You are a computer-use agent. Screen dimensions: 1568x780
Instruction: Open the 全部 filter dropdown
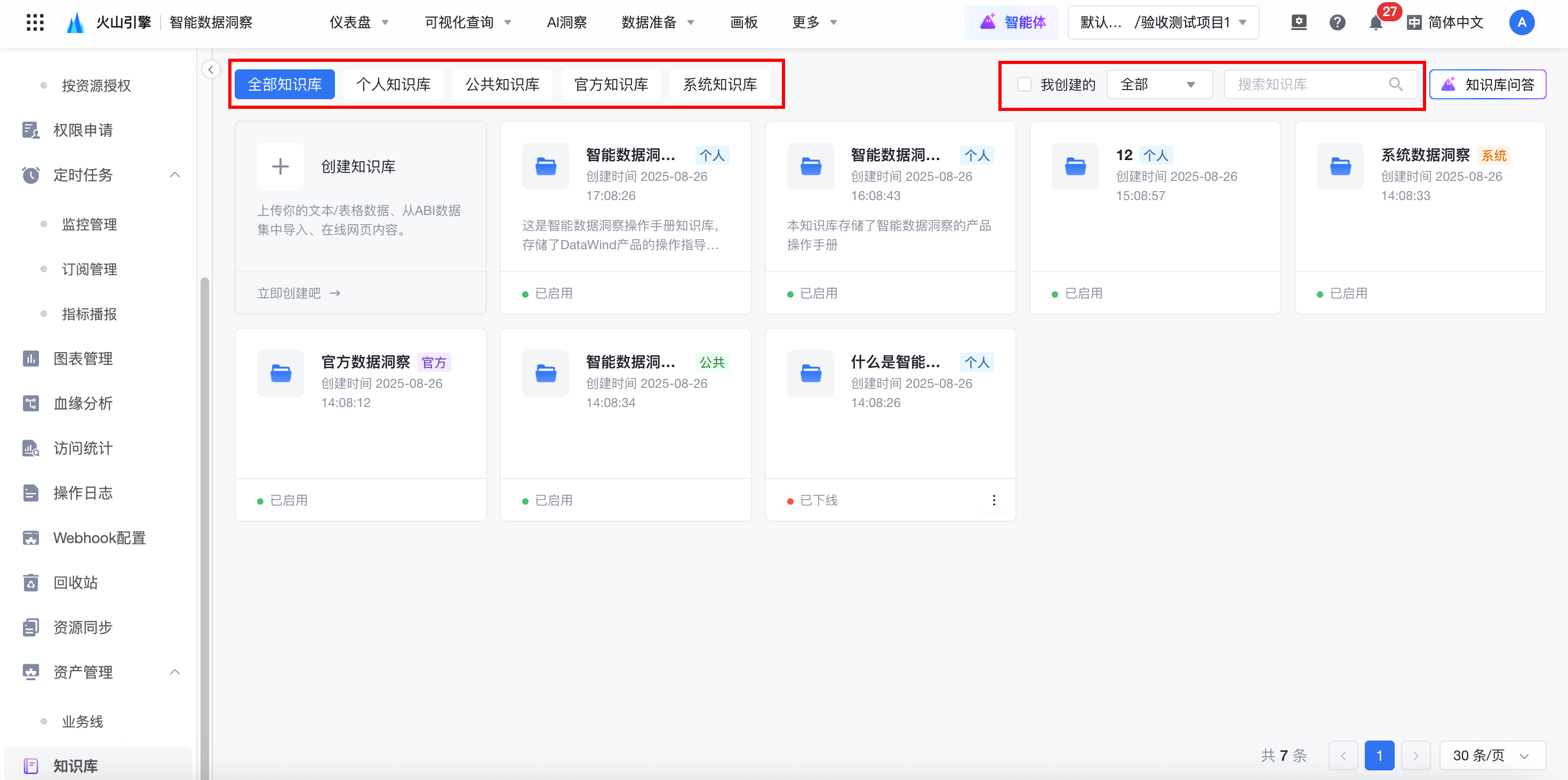coord(1158,84)
